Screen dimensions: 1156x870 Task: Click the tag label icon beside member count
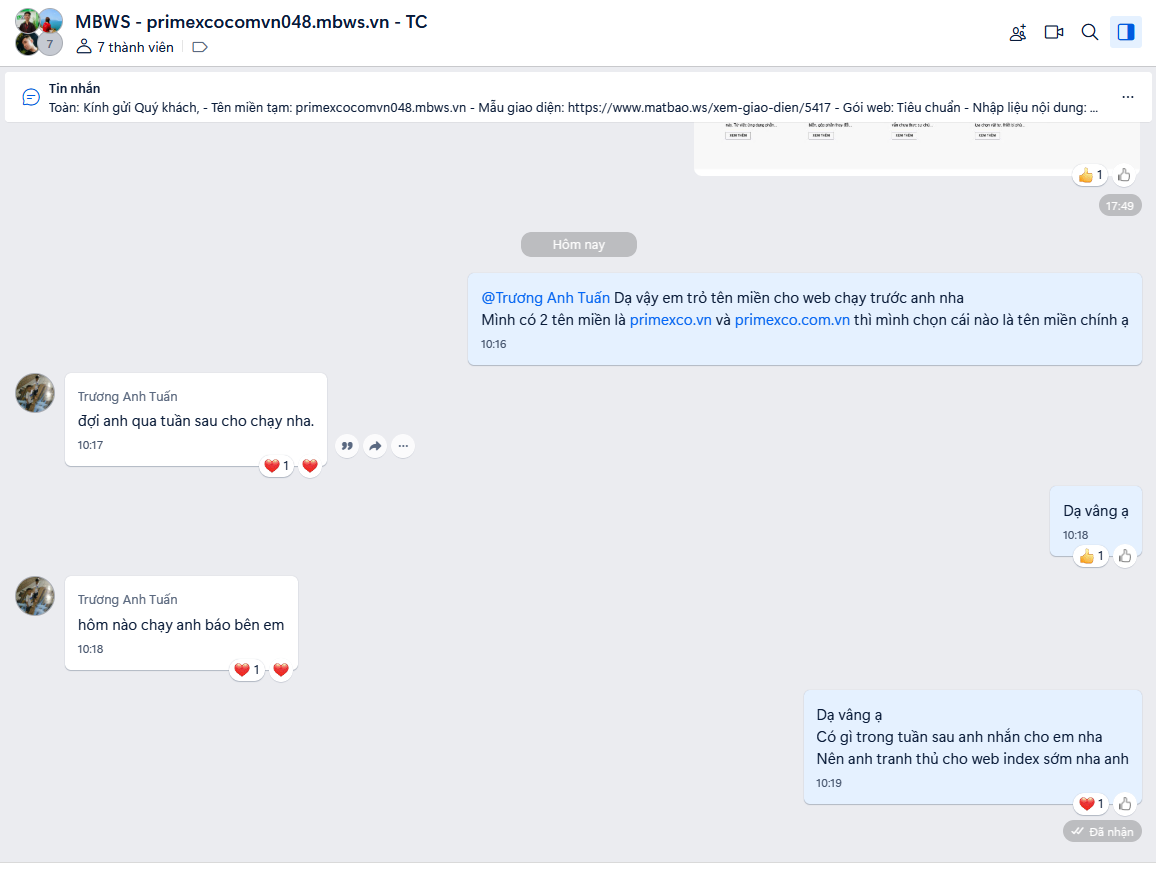click(x=200, y=47)
